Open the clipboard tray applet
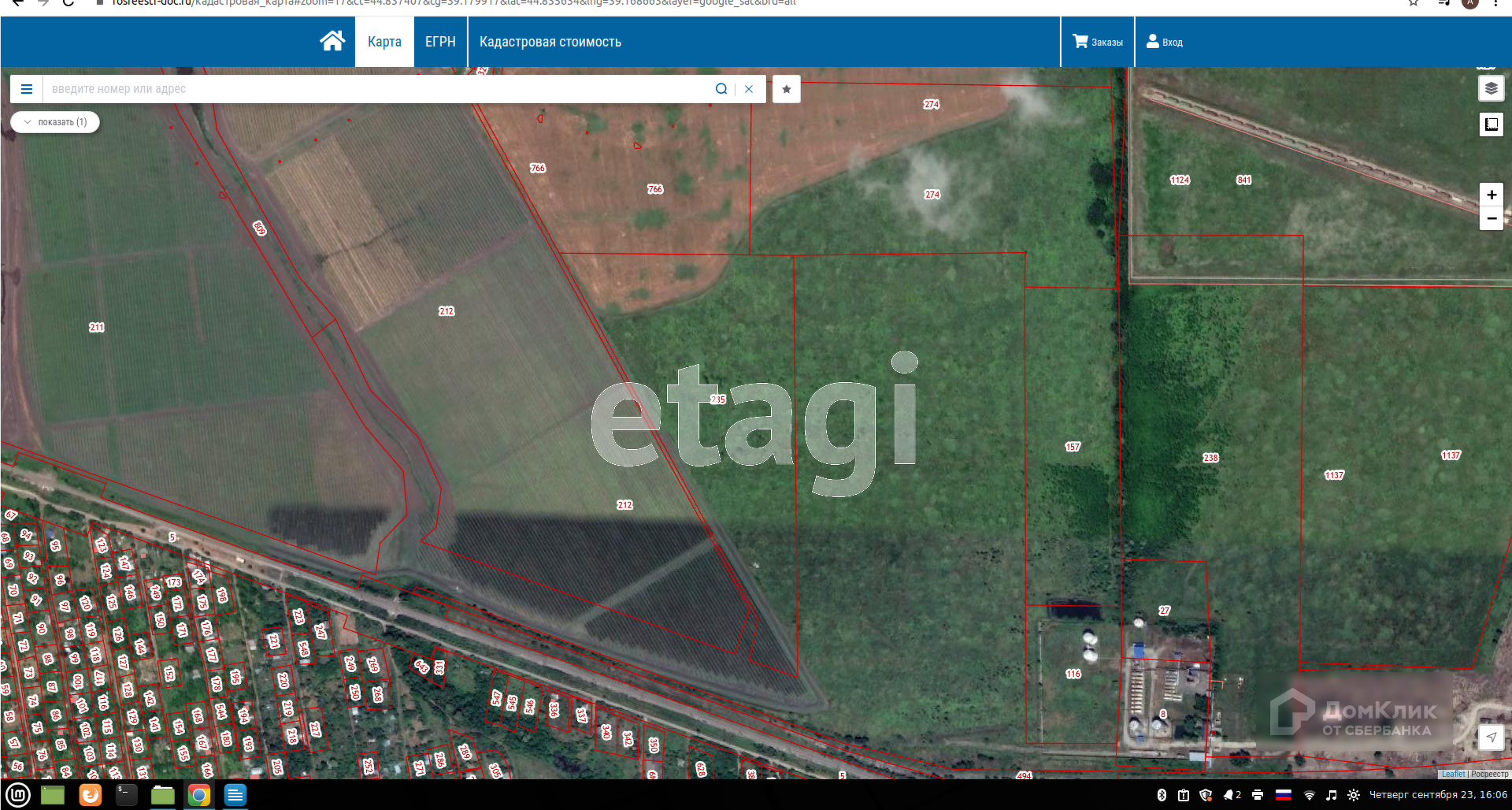The image size is (1512, 810). click(x=1184, y=795)
